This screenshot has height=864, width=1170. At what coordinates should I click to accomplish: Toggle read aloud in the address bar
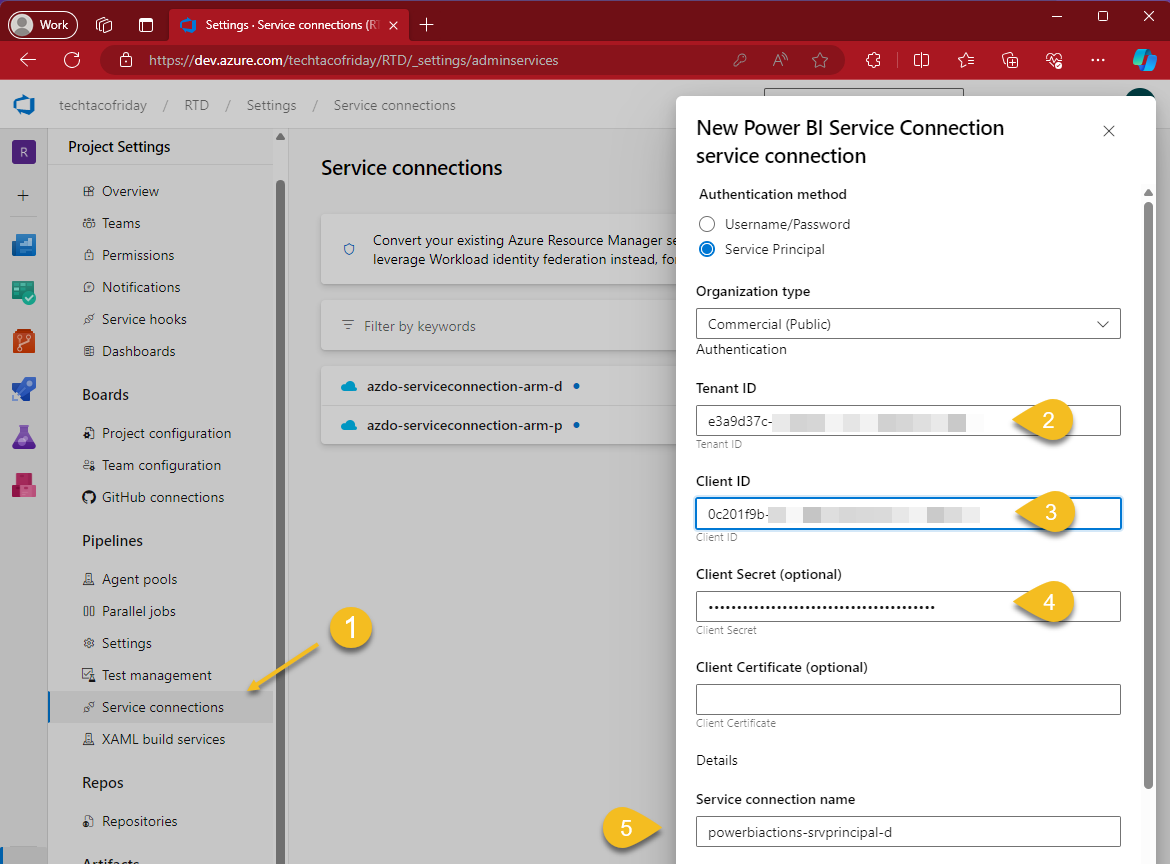(x=779, y=60)
